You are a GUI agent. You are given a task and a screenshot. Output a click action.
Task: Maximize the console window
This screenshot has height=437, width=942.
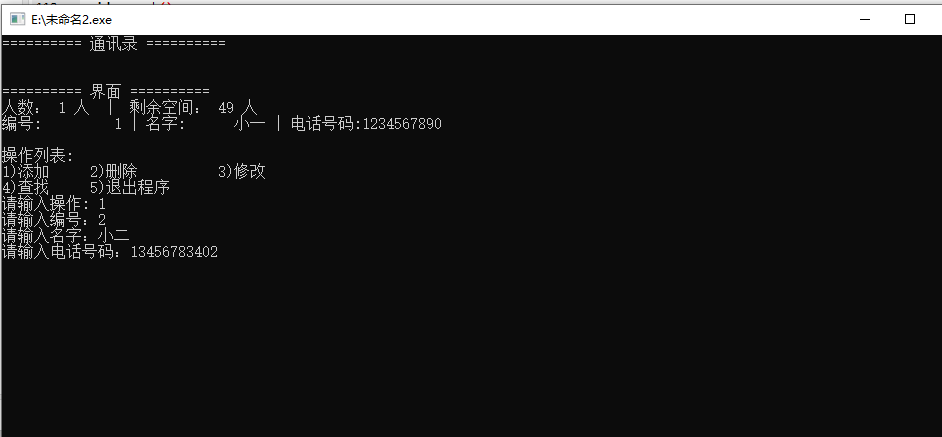pyautogui.click(x=910, y=19)
